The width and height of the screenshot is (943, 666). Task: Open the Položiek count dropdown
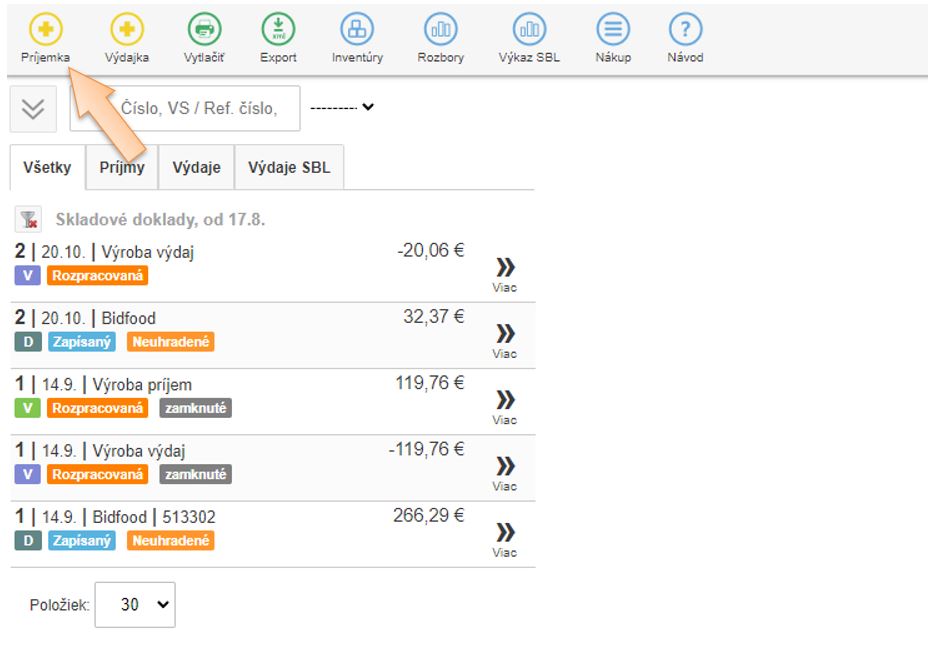pyautogui.click(x=135, y=605)
